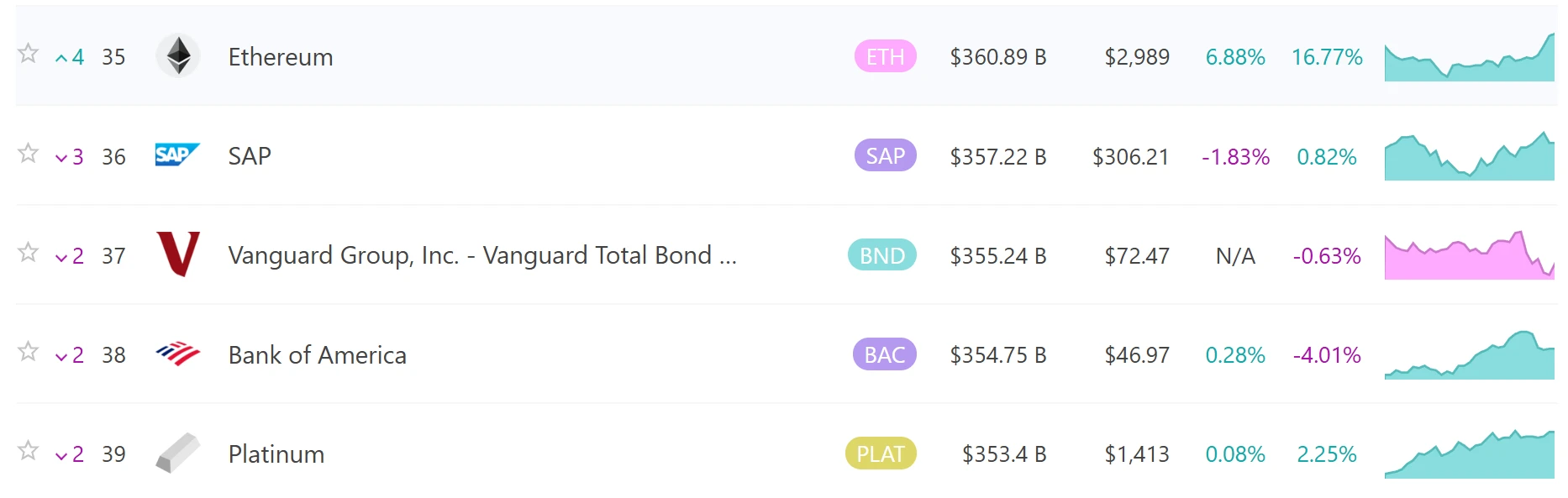Click the purple BAC ticker badge
Screen dimensions: 1568x498
[x=884, y=355]
